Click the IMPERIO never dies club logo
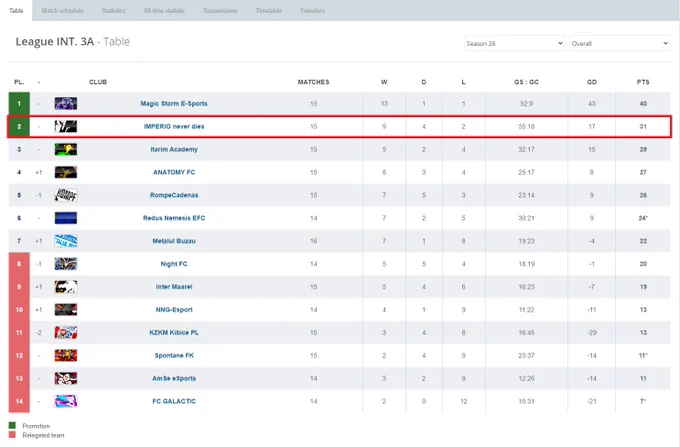680x447 pixels. 66,127
